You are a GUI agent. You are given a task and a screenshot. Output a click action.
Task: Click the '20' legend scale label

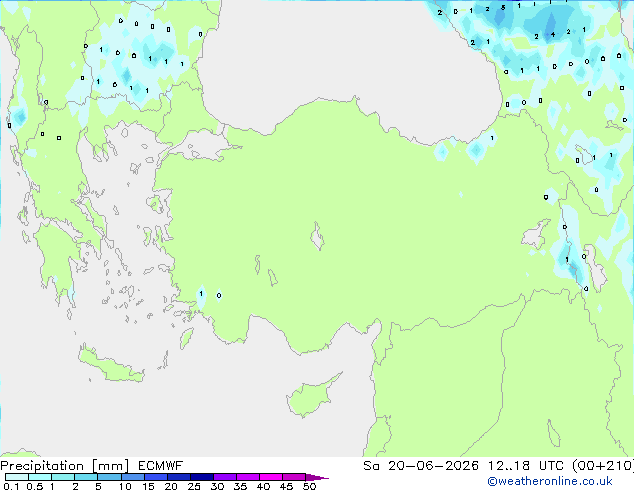pyautogui.click(x=171, y=486)
